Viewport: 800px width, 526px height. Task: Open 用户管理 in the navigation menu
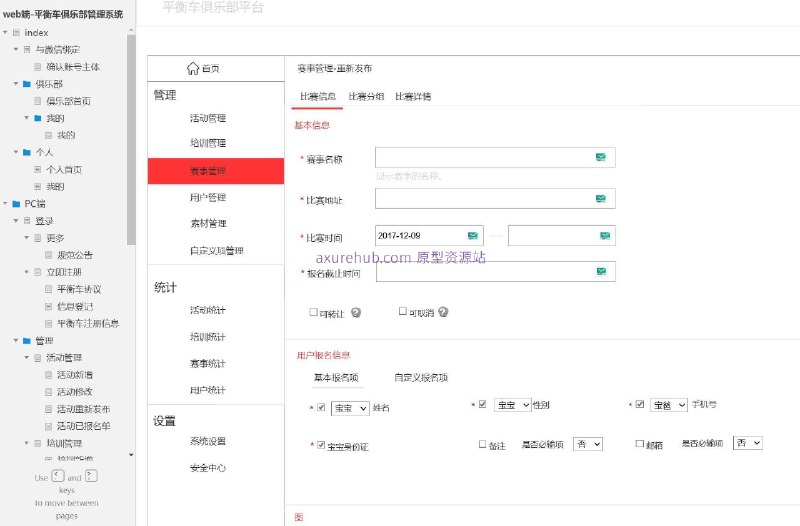tap(208, 197)
